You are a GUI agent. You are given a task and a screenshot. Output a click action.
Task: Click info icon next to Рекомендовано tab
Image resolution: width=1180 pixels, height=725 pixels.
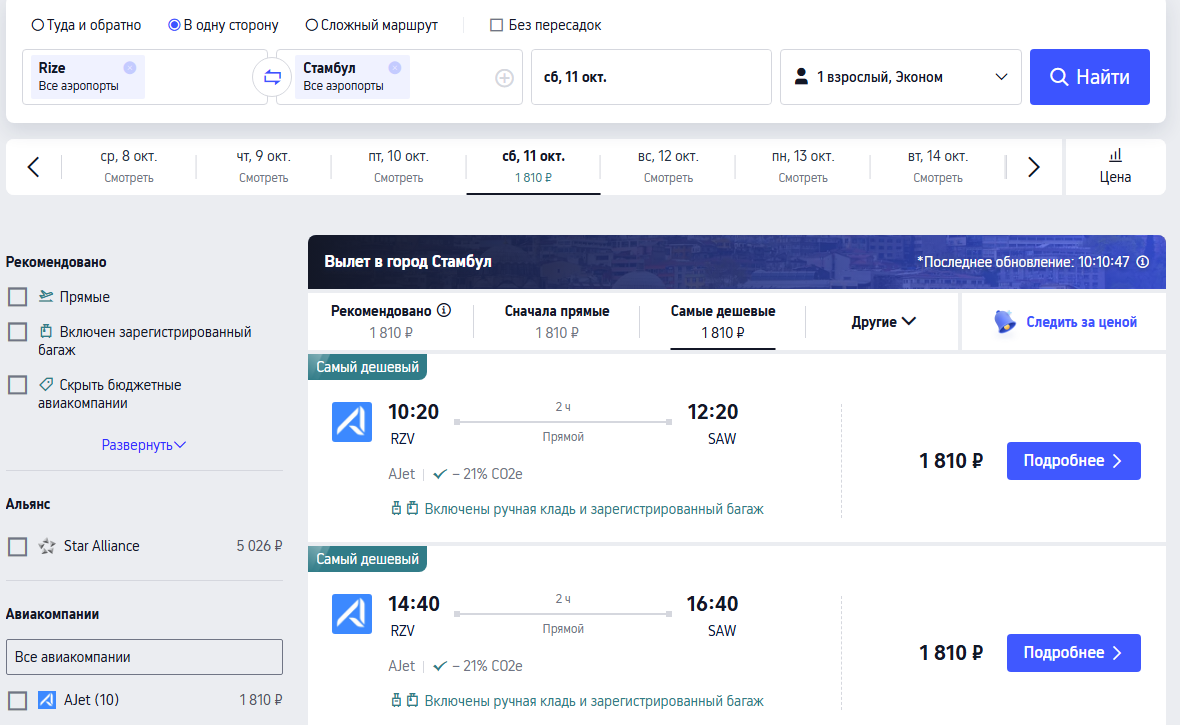coord(444,310)
